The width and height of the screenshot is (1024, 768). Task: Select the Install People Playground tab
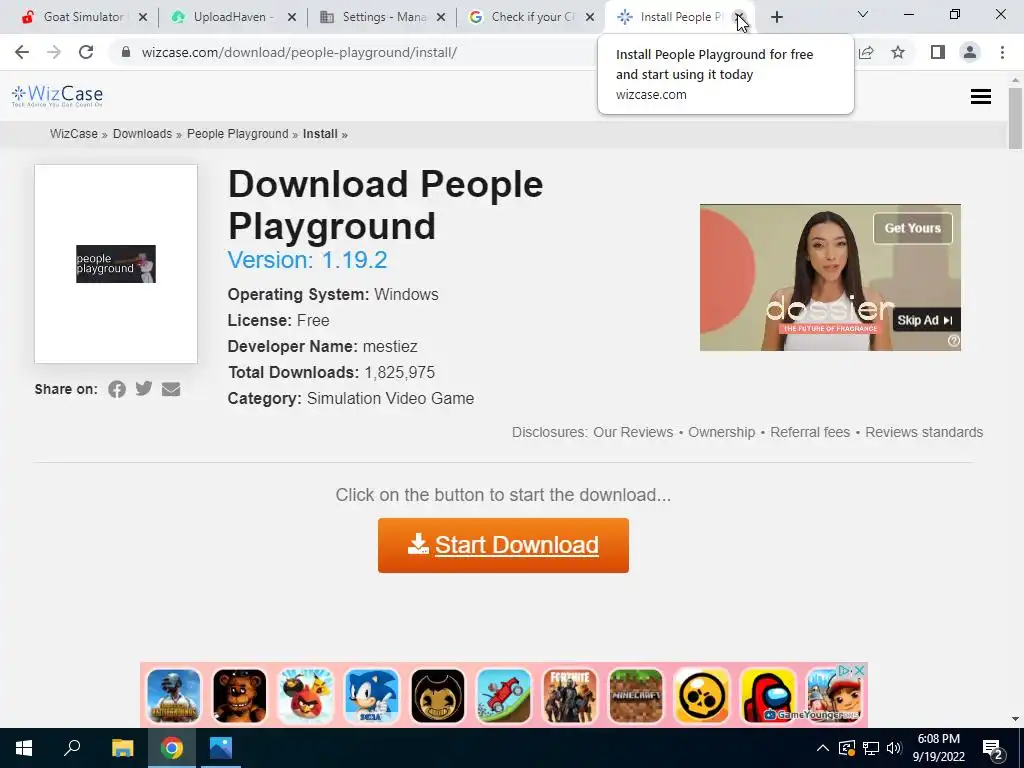pyautogui.click(x=681, y=17)
